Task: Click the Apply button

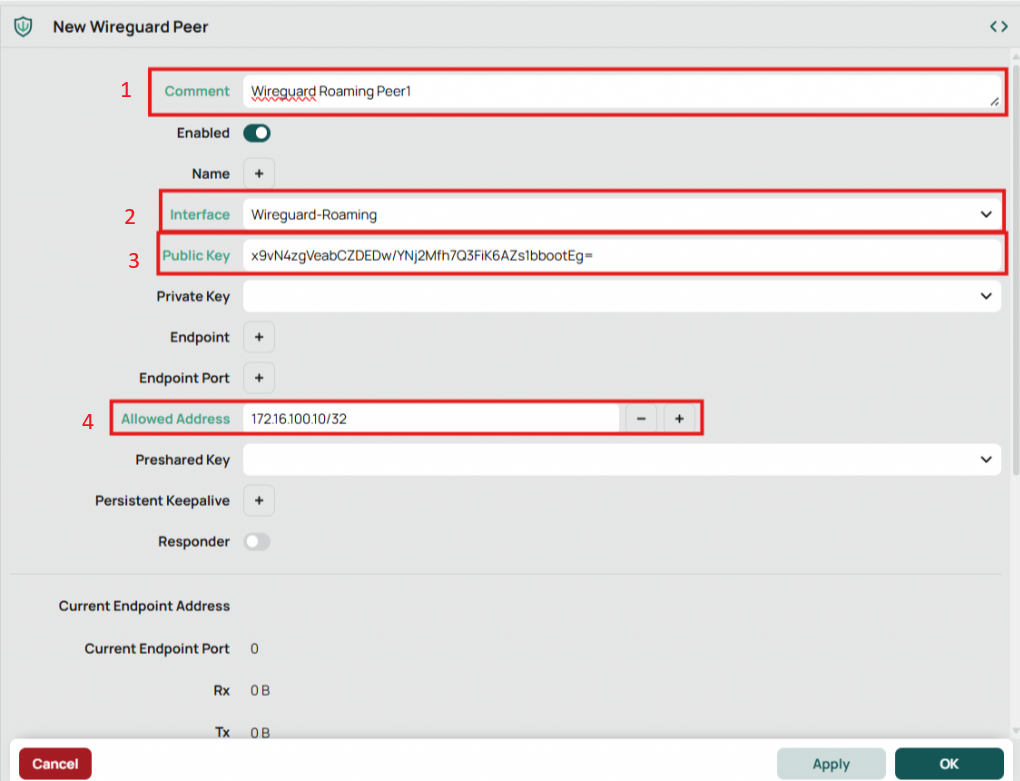Action: [831, 763]
